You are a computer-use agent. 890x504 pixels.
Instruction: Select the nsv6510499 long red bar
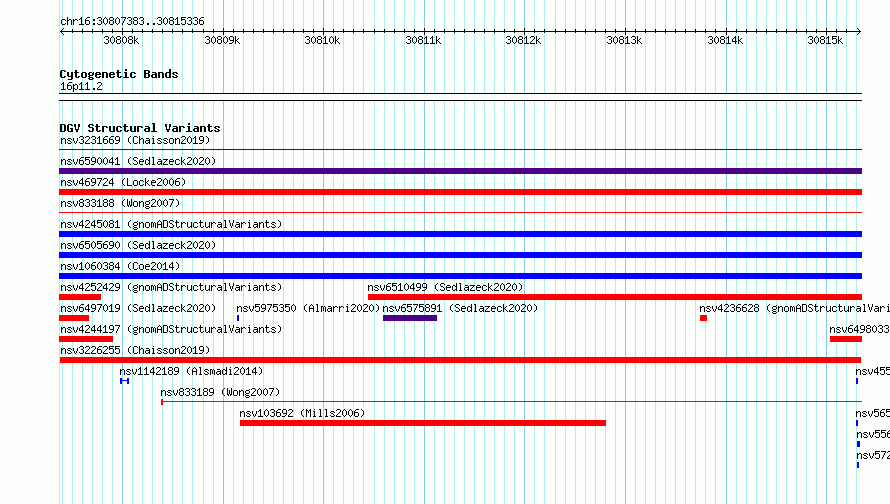tap(615, 297)
